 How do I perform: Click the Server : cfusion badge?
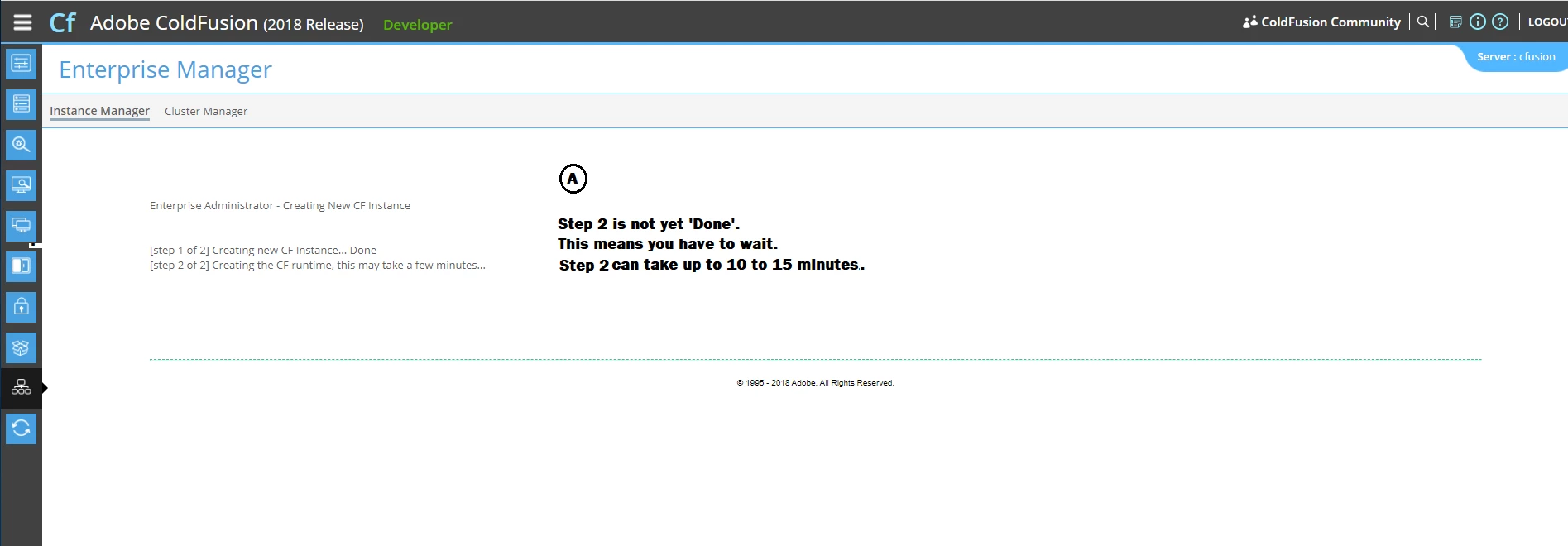(1516, 57)
